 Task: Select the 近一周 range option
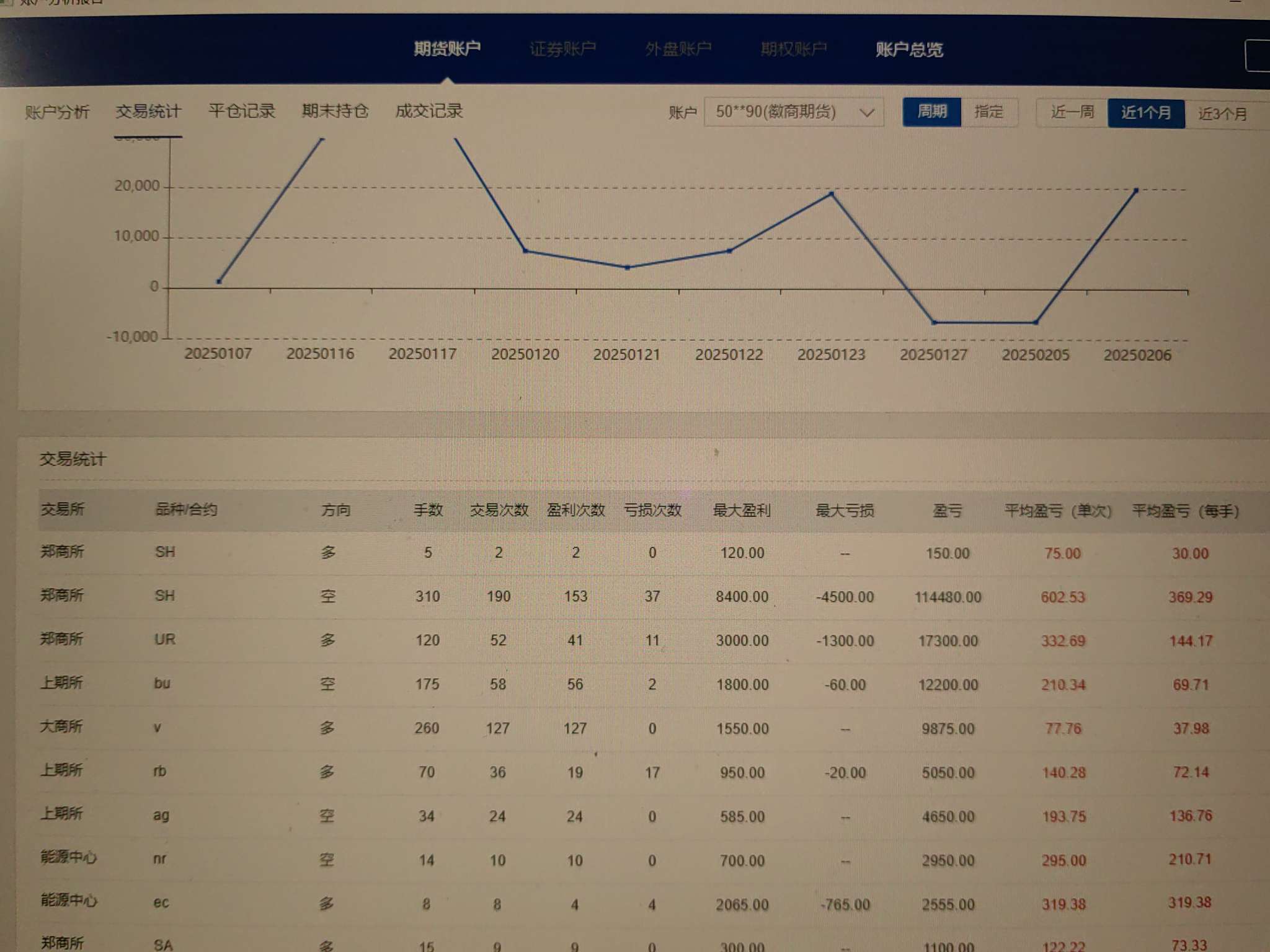[1072, 112]
